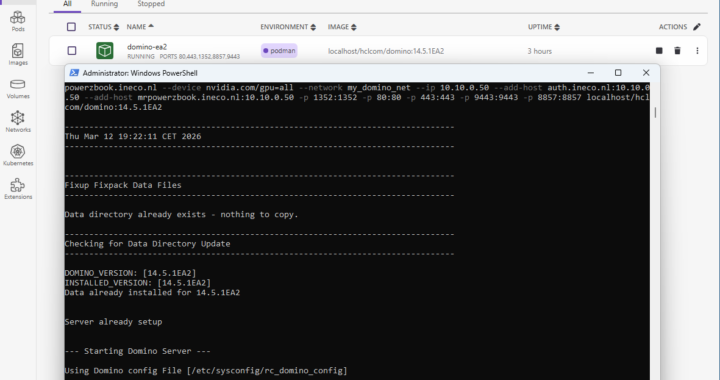
Task: Go to the Volumes sidebar icon
Action: [x=18, y=89]
